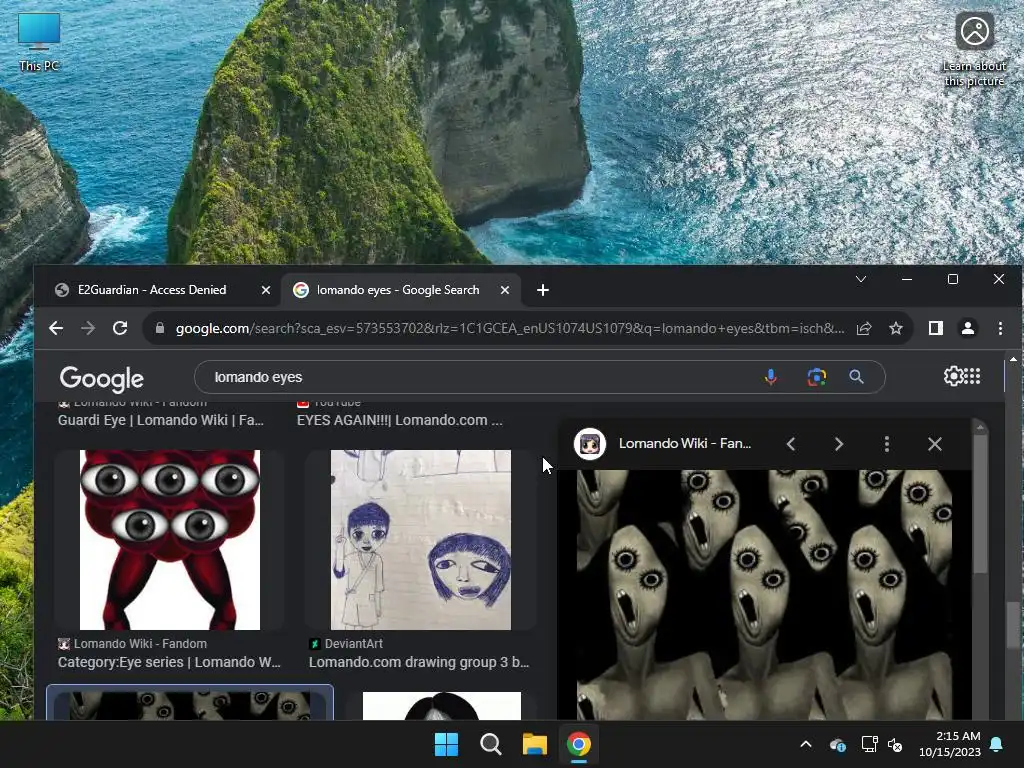Show next image in preview panel
This screenshot has width=1024, height=768.
tap(839, 444)
